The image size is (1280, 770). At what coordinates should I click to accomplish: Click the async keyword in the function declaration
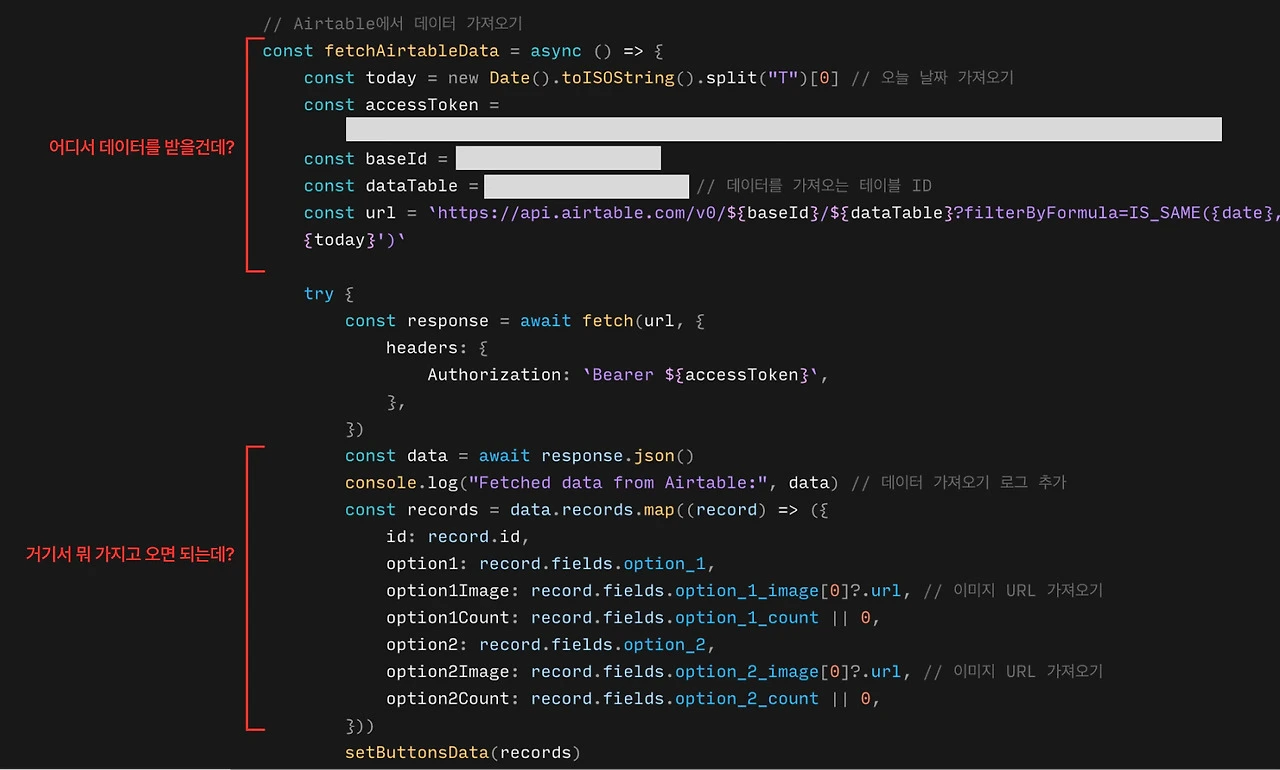[x=556, y=51]
